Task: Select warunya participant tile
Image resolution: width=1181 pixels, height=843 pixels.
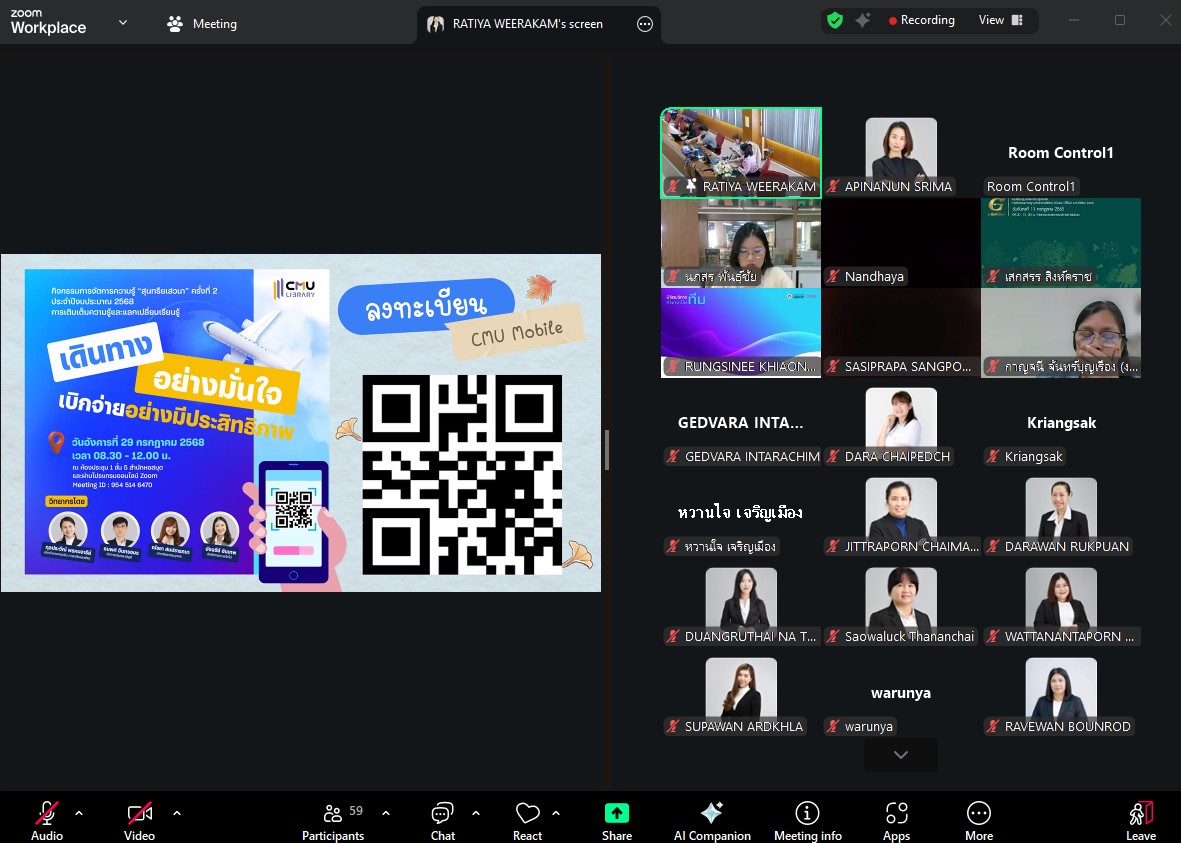Action: tap(901, 693)
